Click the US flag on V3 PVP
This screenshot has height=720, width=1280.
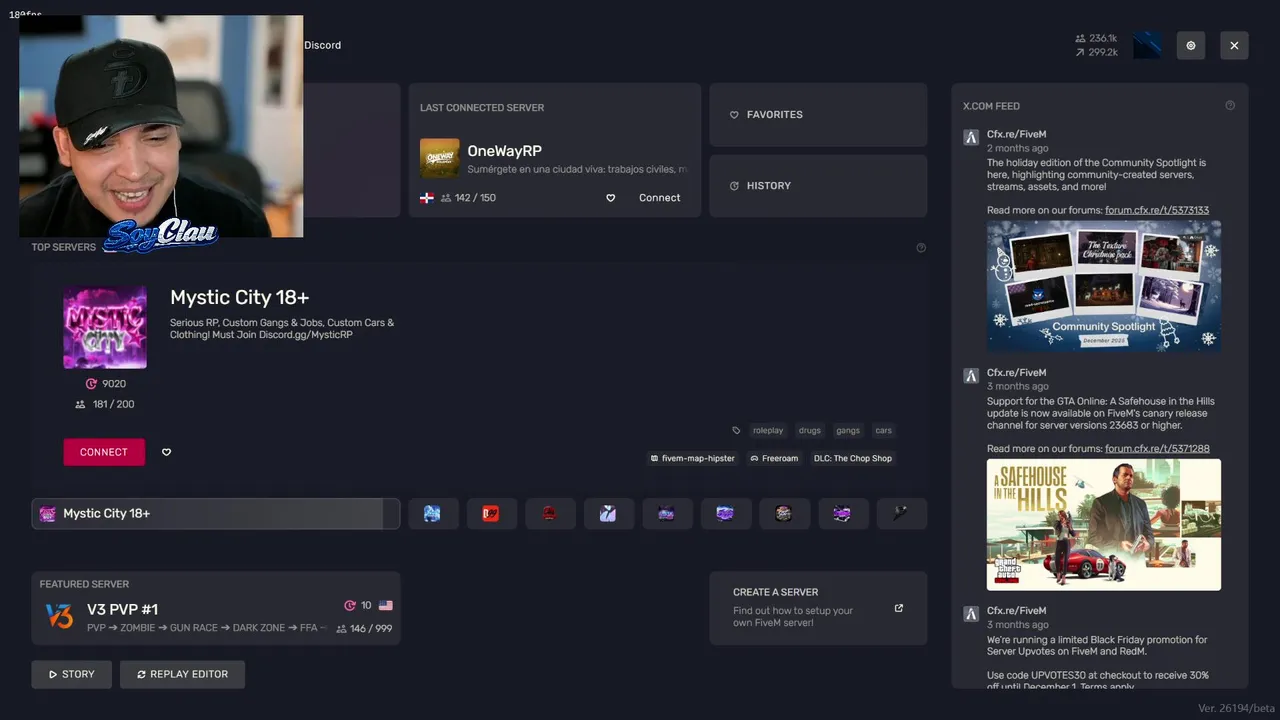click(386, 606)
